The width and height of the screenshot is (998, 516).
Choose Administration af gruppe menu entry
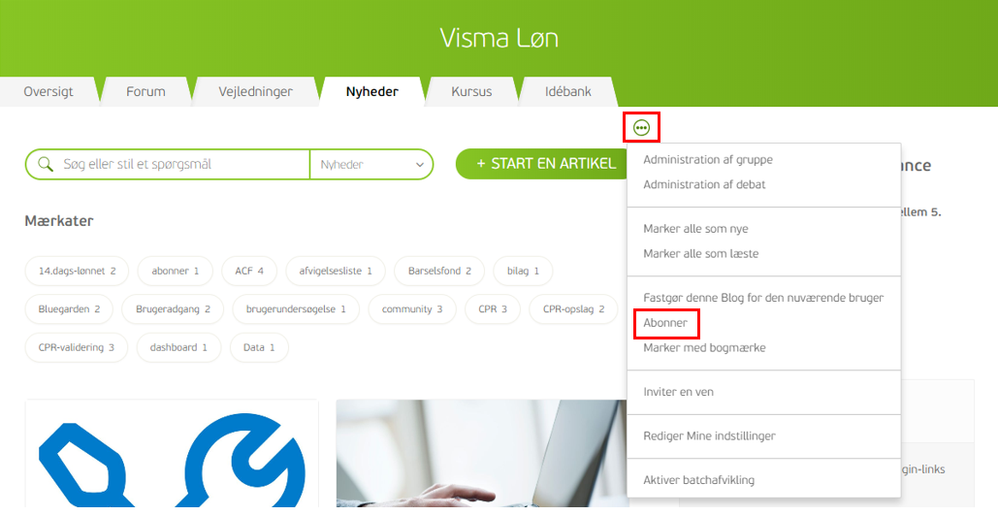tap(708, 160)
